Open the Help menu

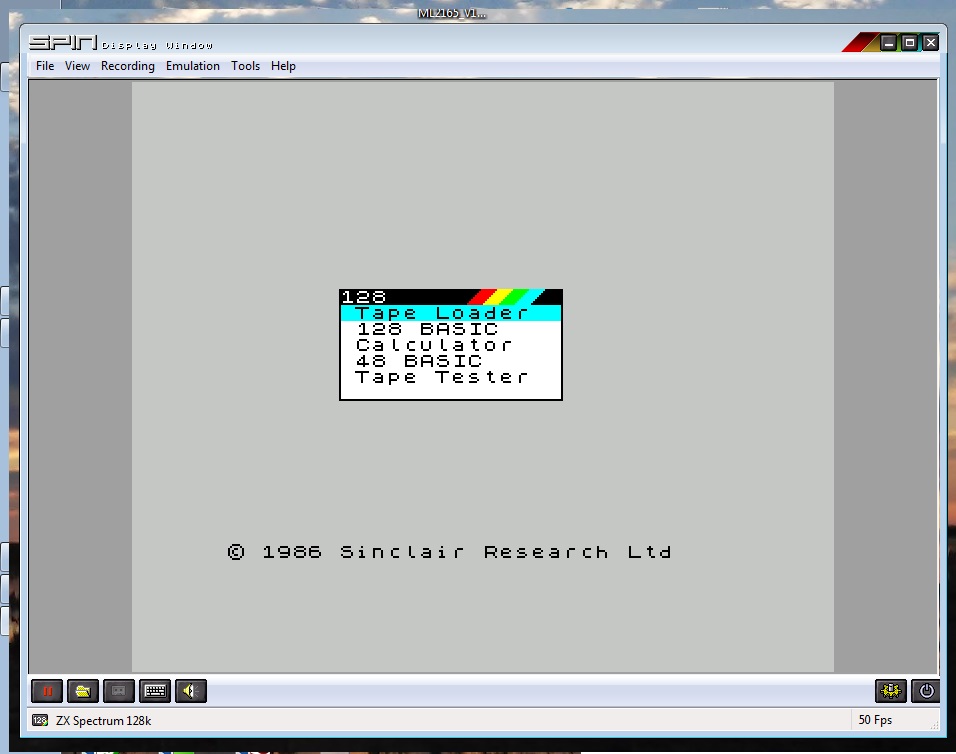(x=284, y=66)
